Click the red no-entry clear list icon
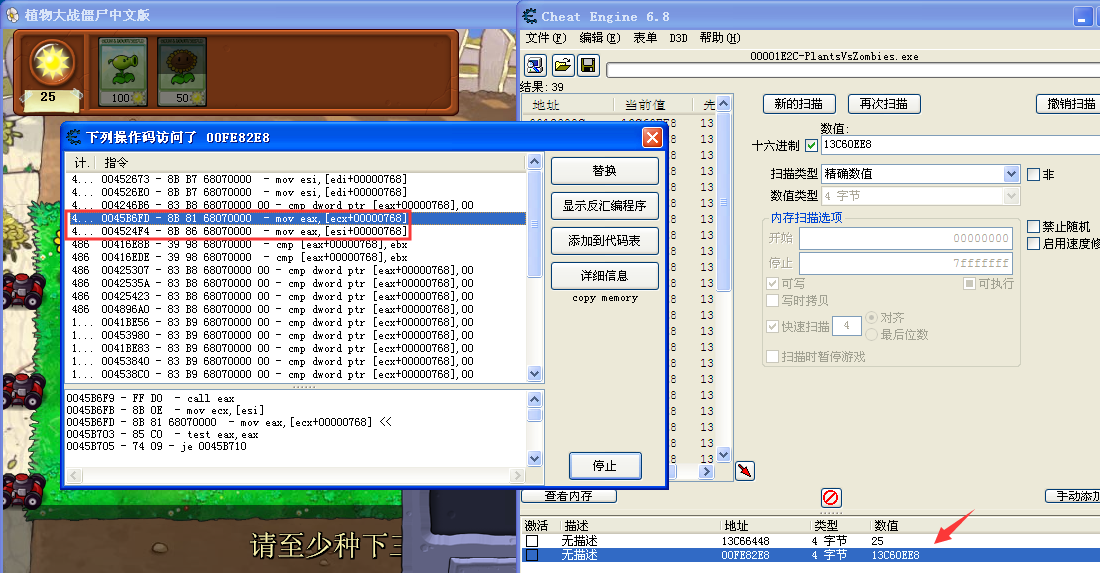This screenshot has height=573, width=1100. pyautogui.click(x=831, y=498)
